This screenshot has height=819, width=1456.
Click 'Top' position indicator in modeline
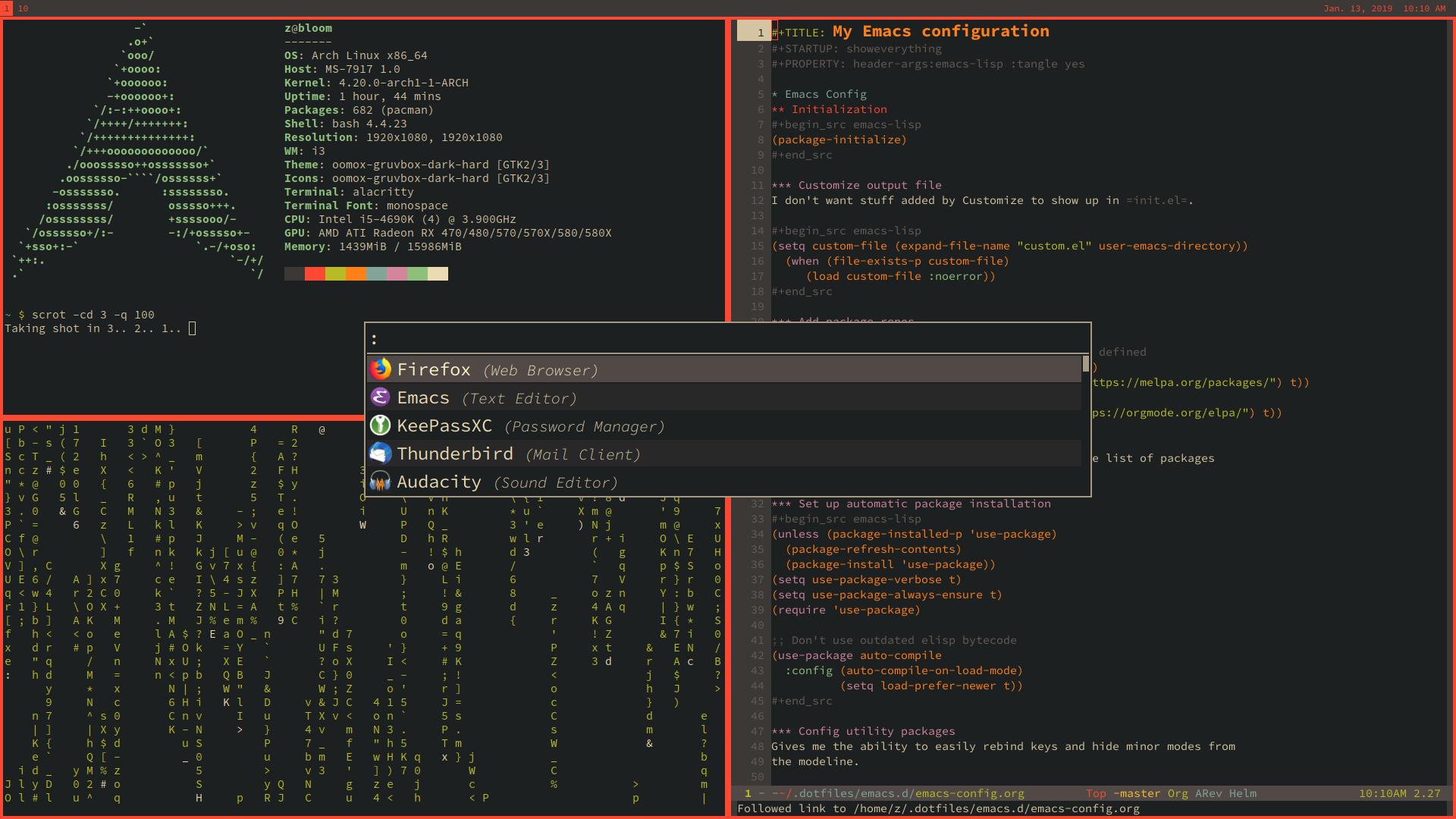click(1096, 793)
